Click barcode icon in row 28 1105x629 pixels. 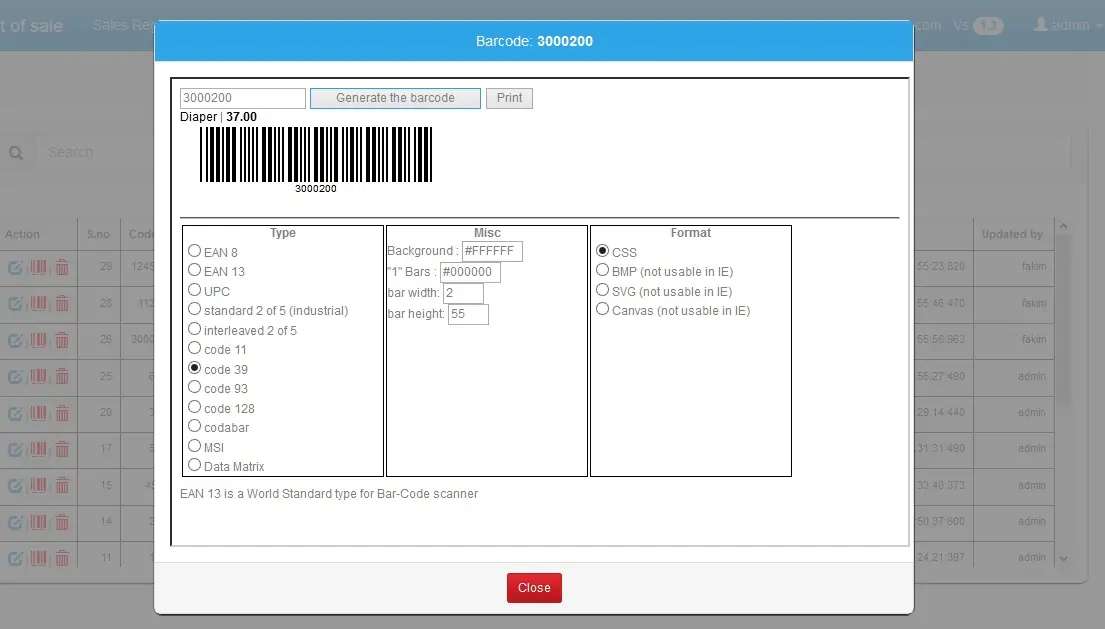[x=38, y=304]
